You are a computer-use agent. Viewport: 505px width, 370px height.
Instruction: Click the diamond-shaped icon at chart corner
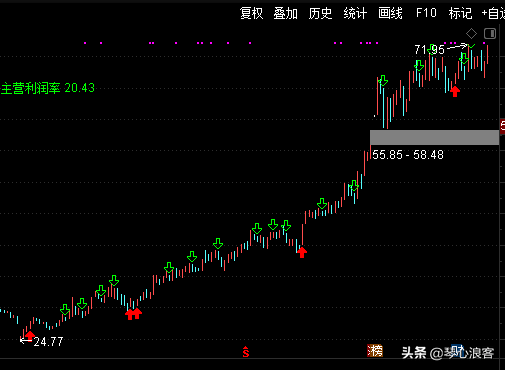coord(471,33)
